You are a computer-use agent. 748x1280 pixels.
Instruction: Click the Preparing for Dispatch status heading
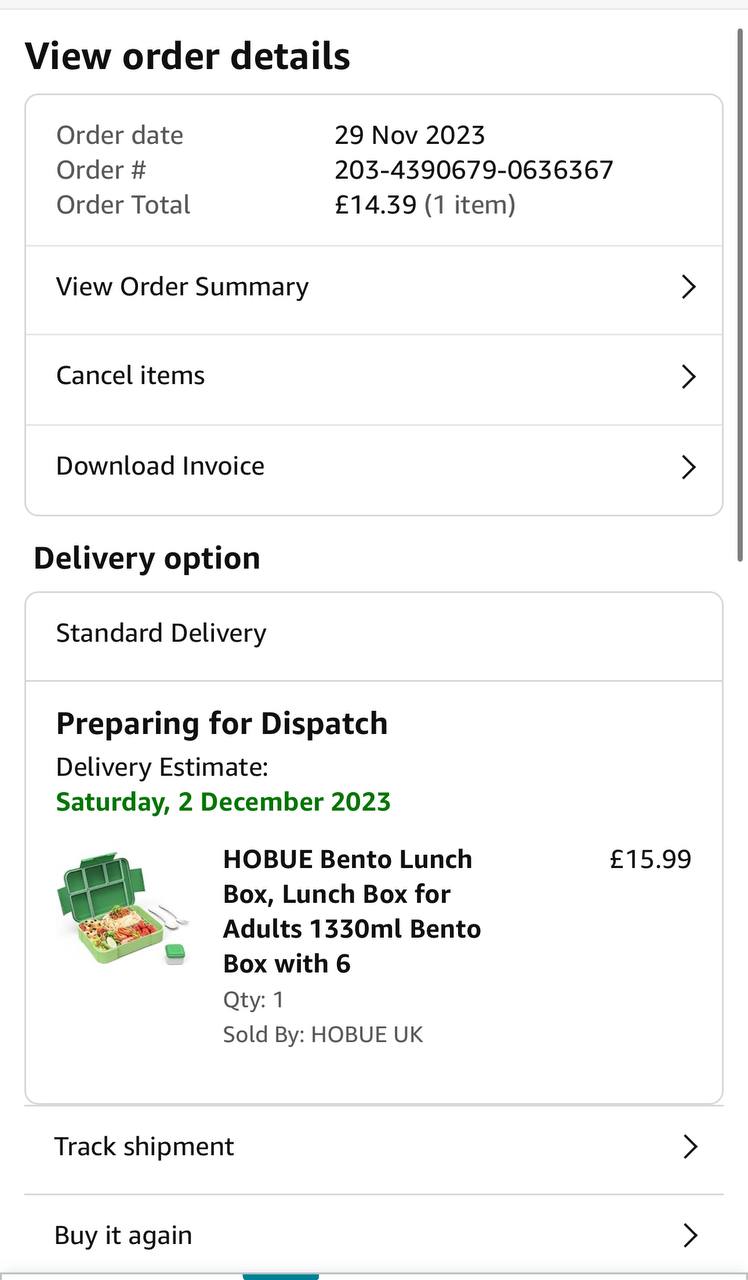pos(221,723)
